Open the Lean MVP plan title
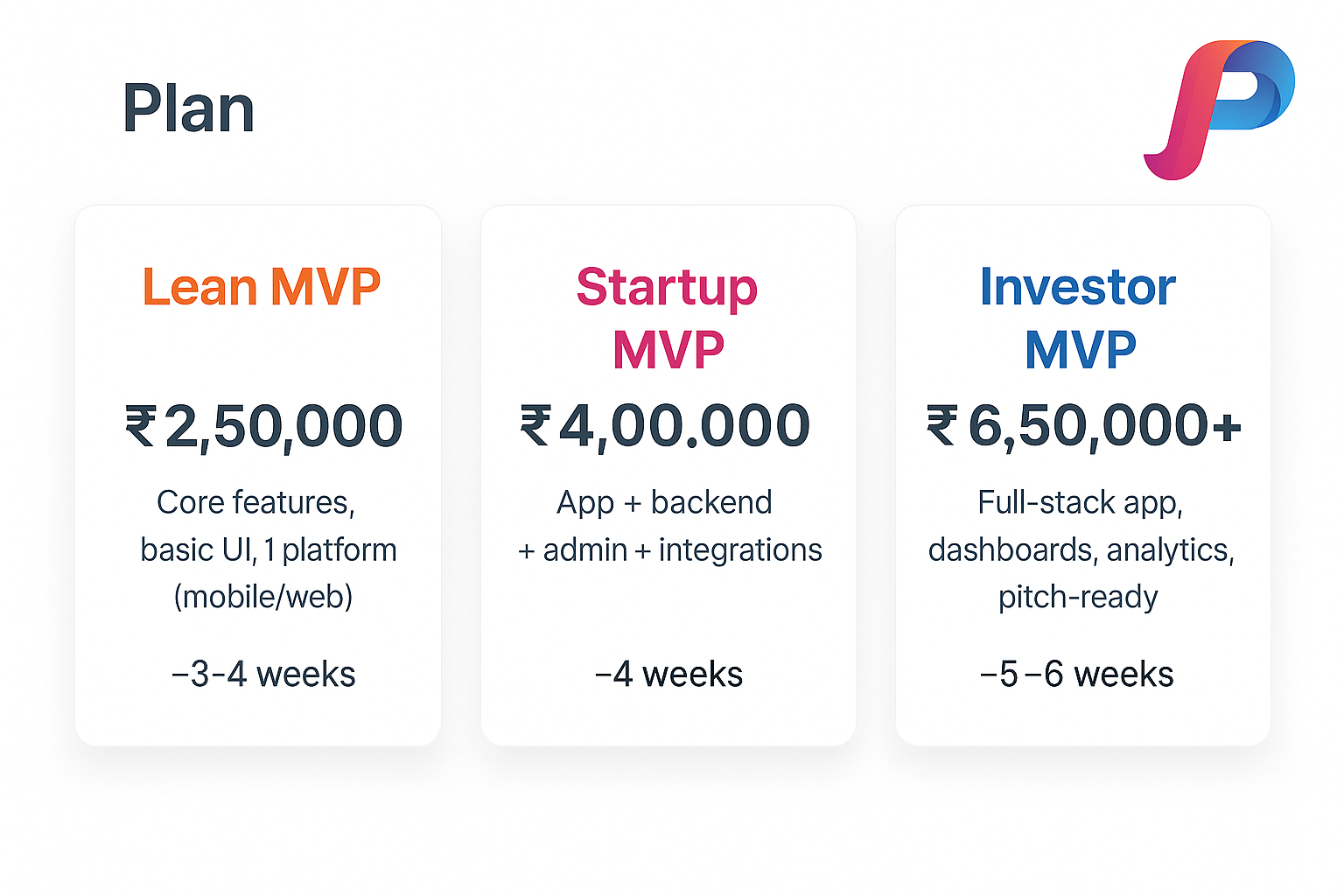This screenshot has width=1344, height=896. tap(262, 286)
